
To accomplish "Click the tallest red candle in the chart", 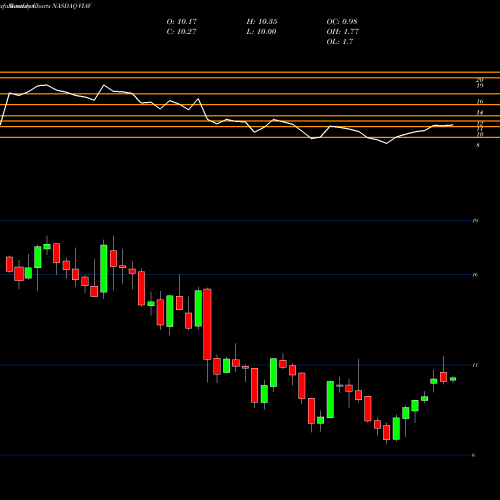I will (x=207, y=324).
